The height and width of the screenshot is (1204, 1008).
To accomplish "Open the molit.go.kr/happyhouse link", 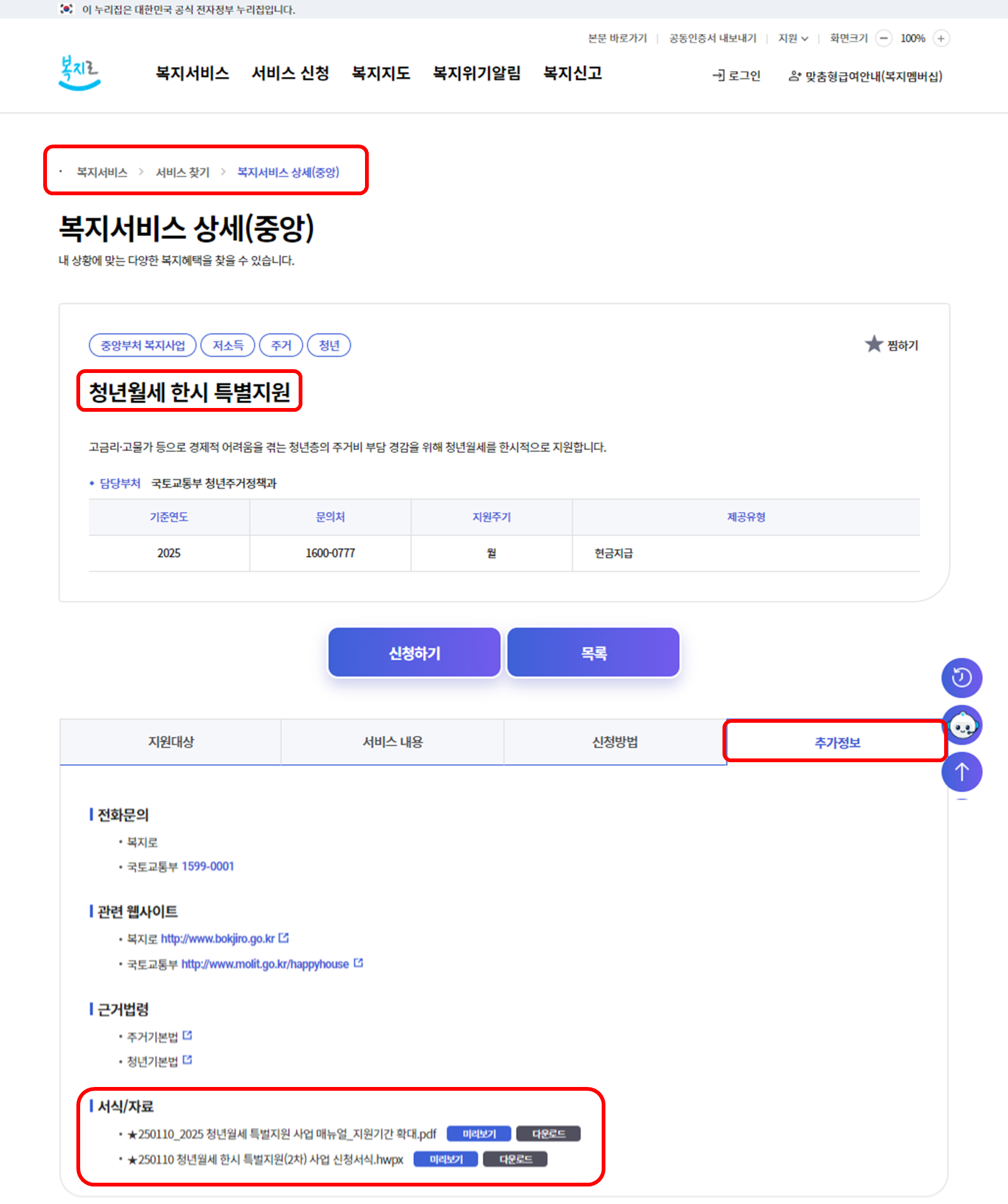I will [265, 964].
